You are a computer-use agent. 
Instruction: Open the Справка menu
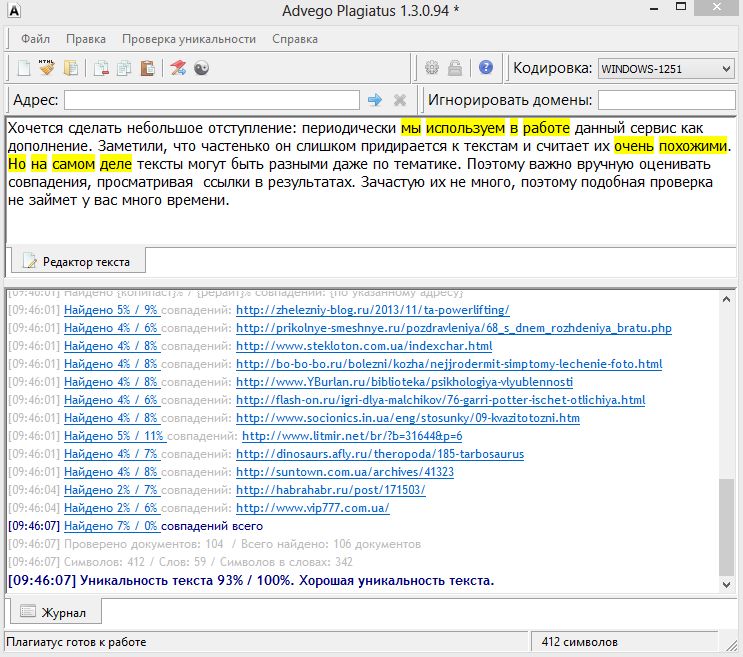(x=295, y=39)
